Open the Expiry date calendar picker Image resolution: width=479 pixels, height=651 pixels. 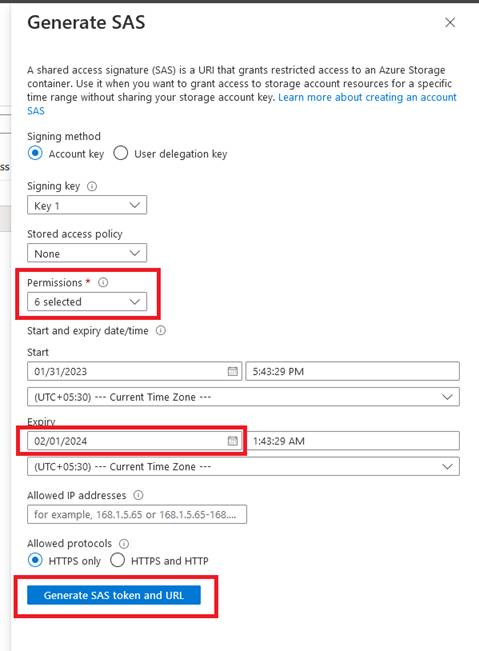click(233, 441)
